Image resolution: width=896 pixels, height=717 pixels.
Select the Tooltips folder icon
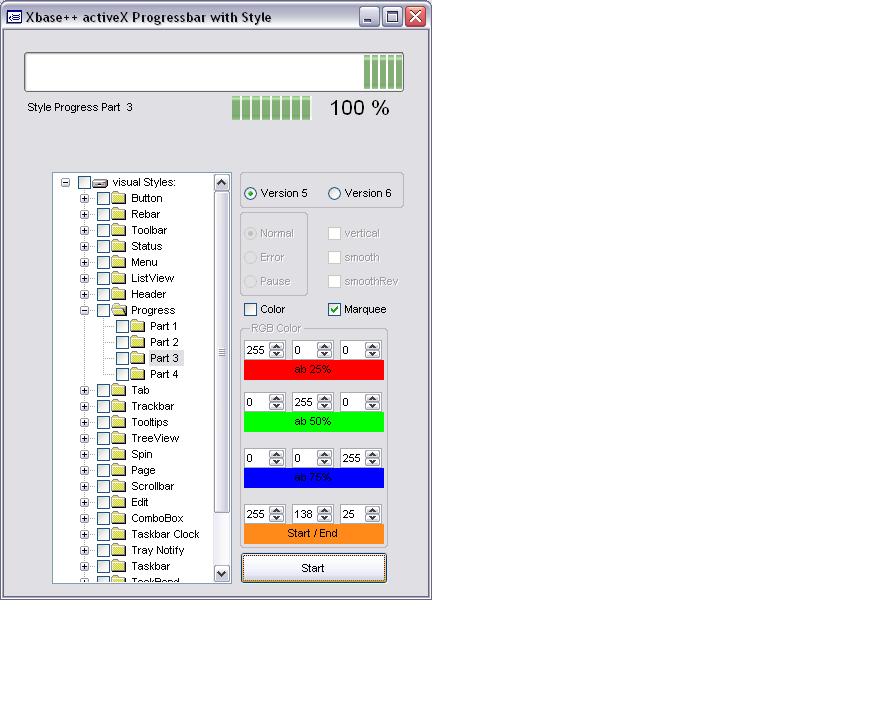point(119,422)
